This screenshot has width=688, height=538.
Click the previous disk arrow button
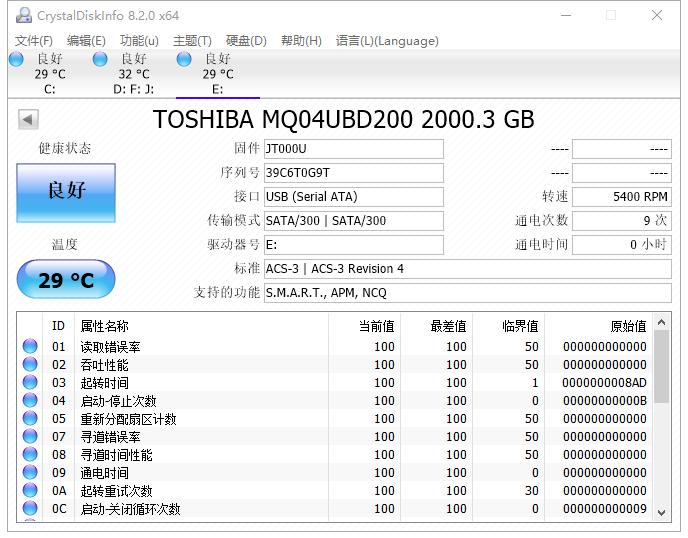click(x=28, y=120)
